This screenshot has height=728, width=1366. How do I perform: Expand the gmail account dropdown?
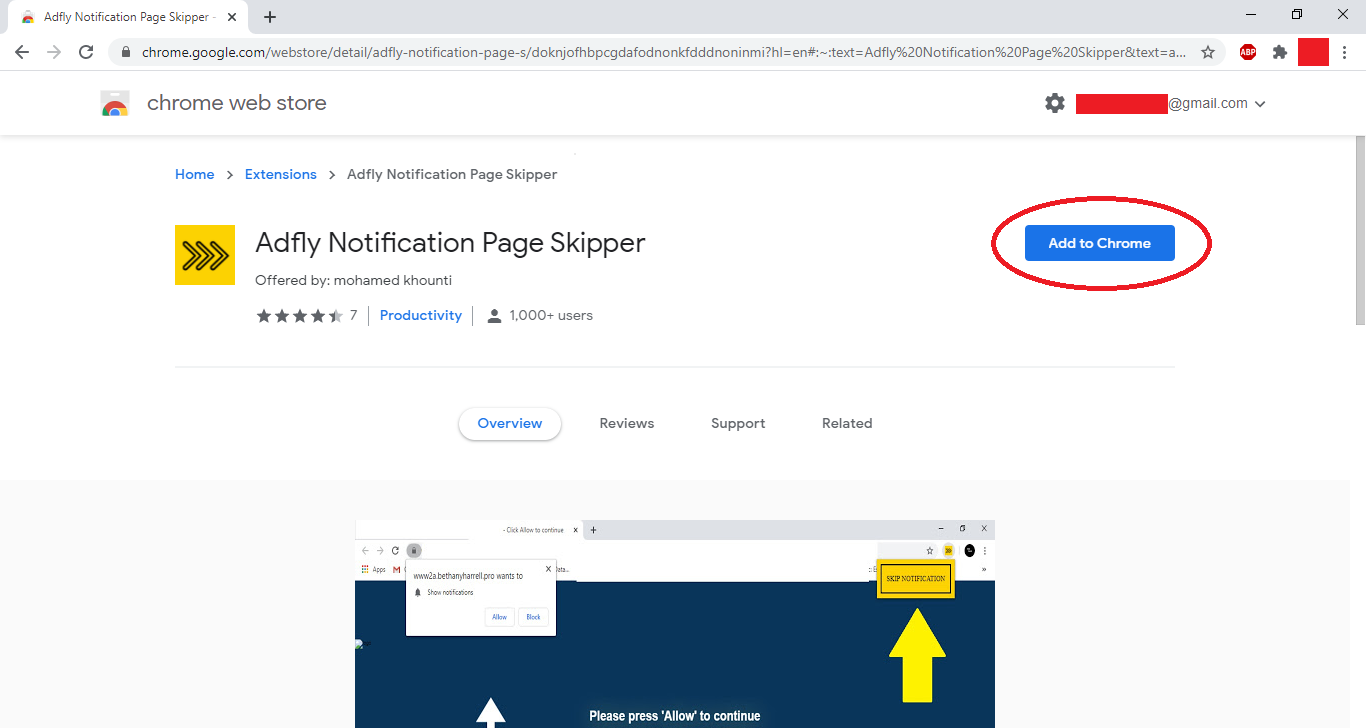pos(1260,104)
